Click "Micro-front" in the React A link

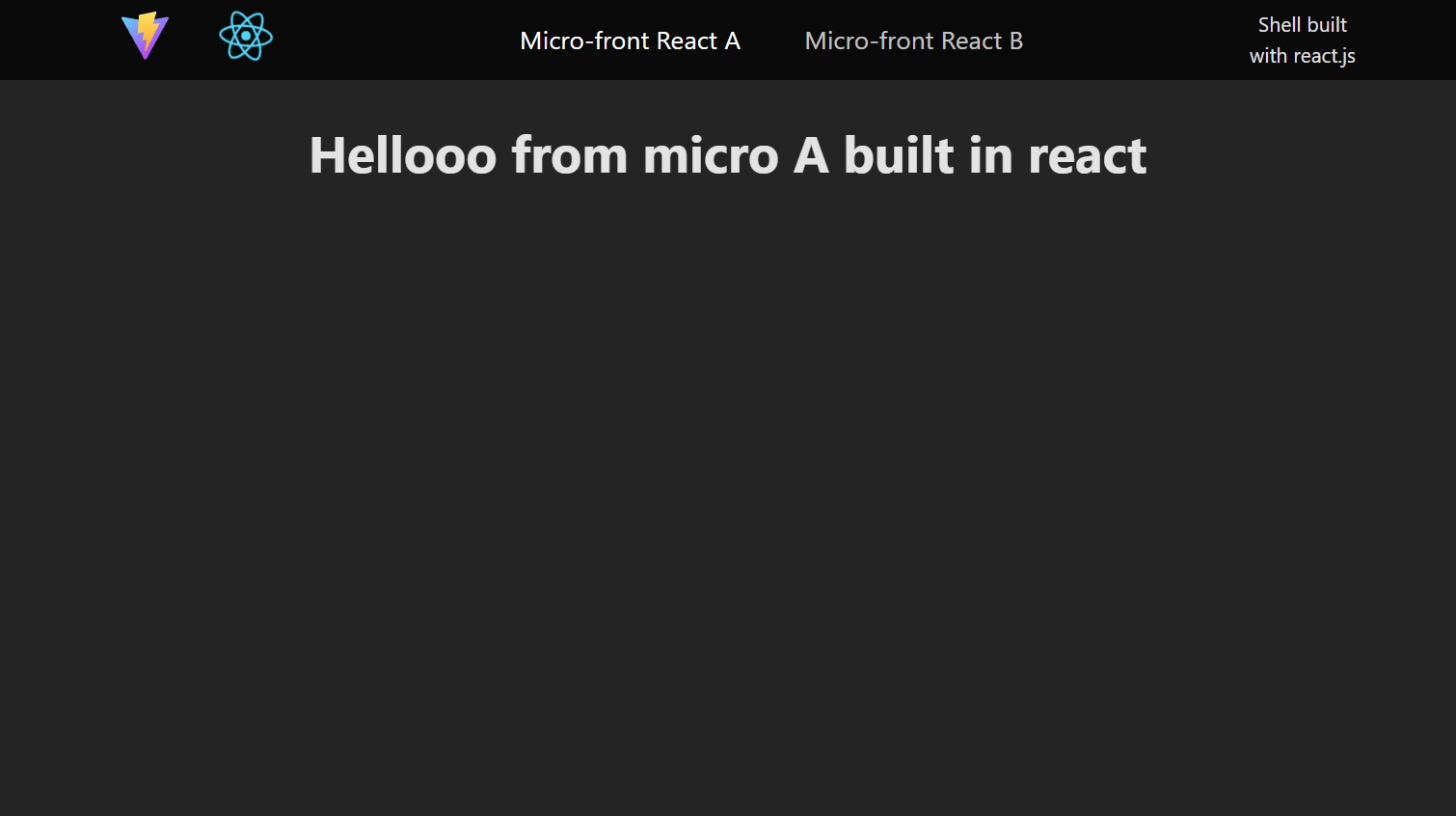pyautogui.click(x=583, y=41)
